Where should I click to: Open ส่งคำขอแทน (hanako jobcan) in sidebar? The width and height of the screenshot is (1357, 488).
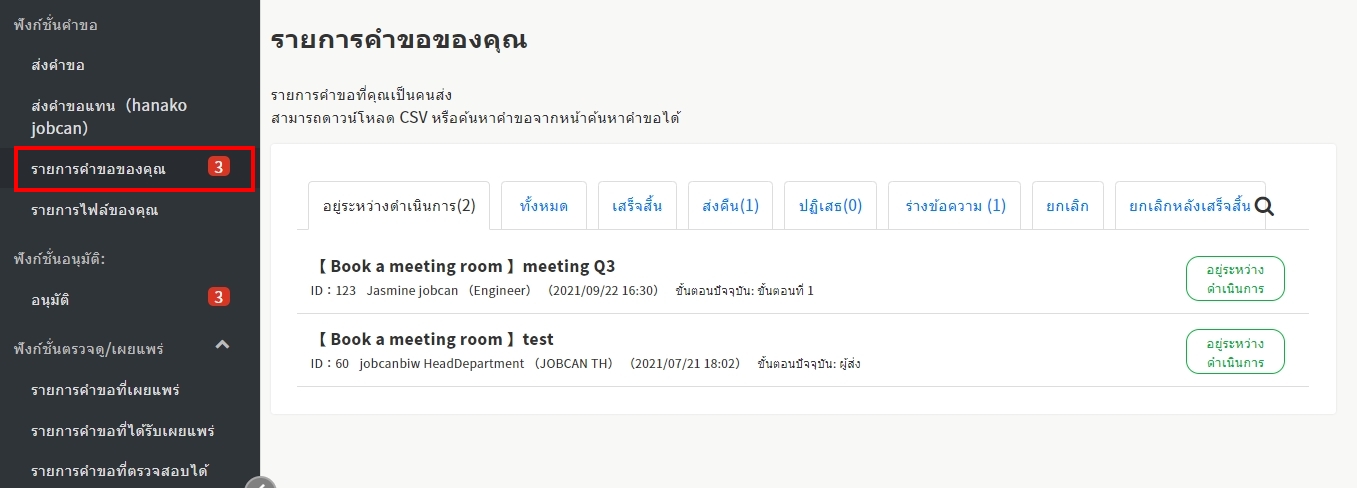109,116
